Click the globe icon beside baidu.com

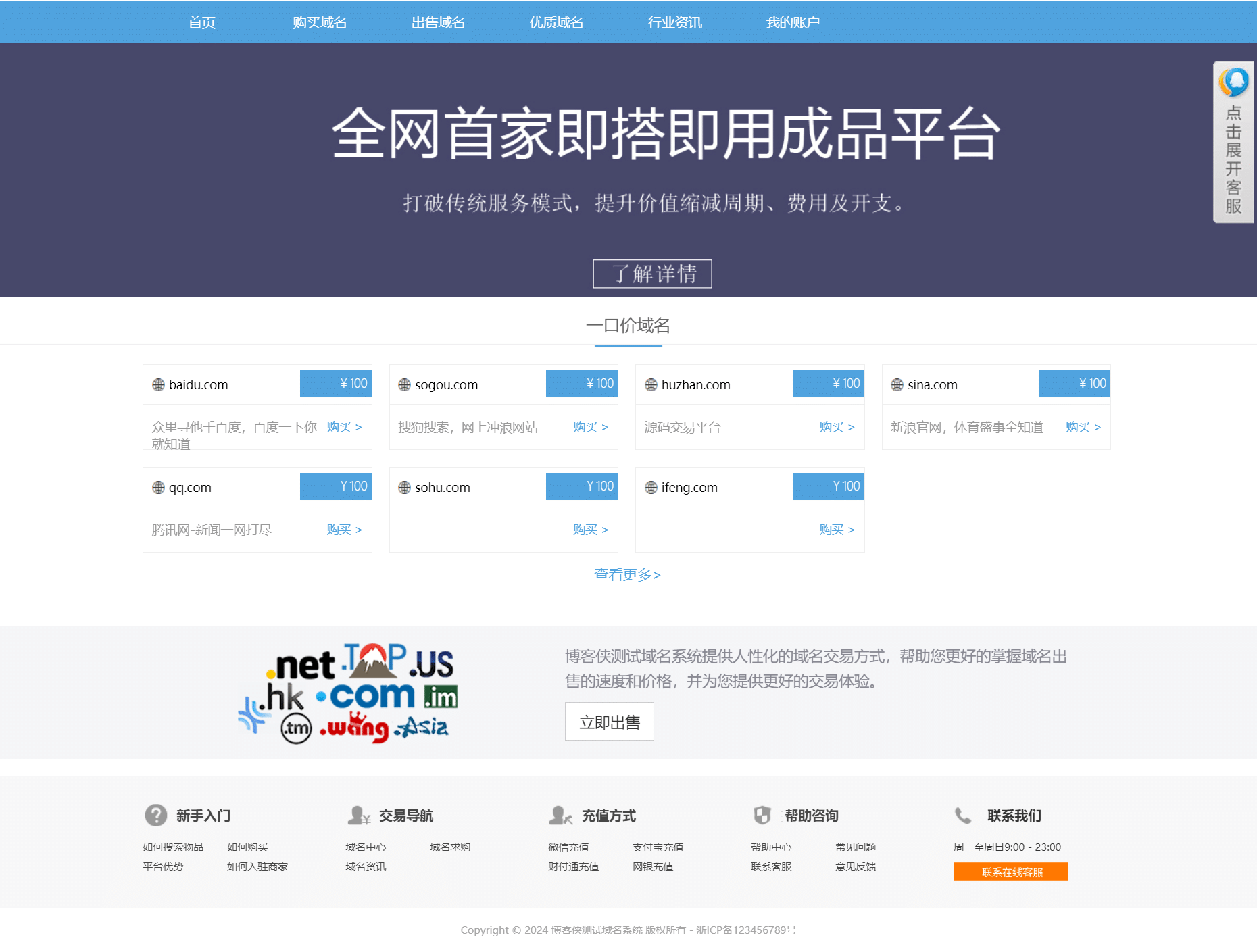tap(159, 384)
